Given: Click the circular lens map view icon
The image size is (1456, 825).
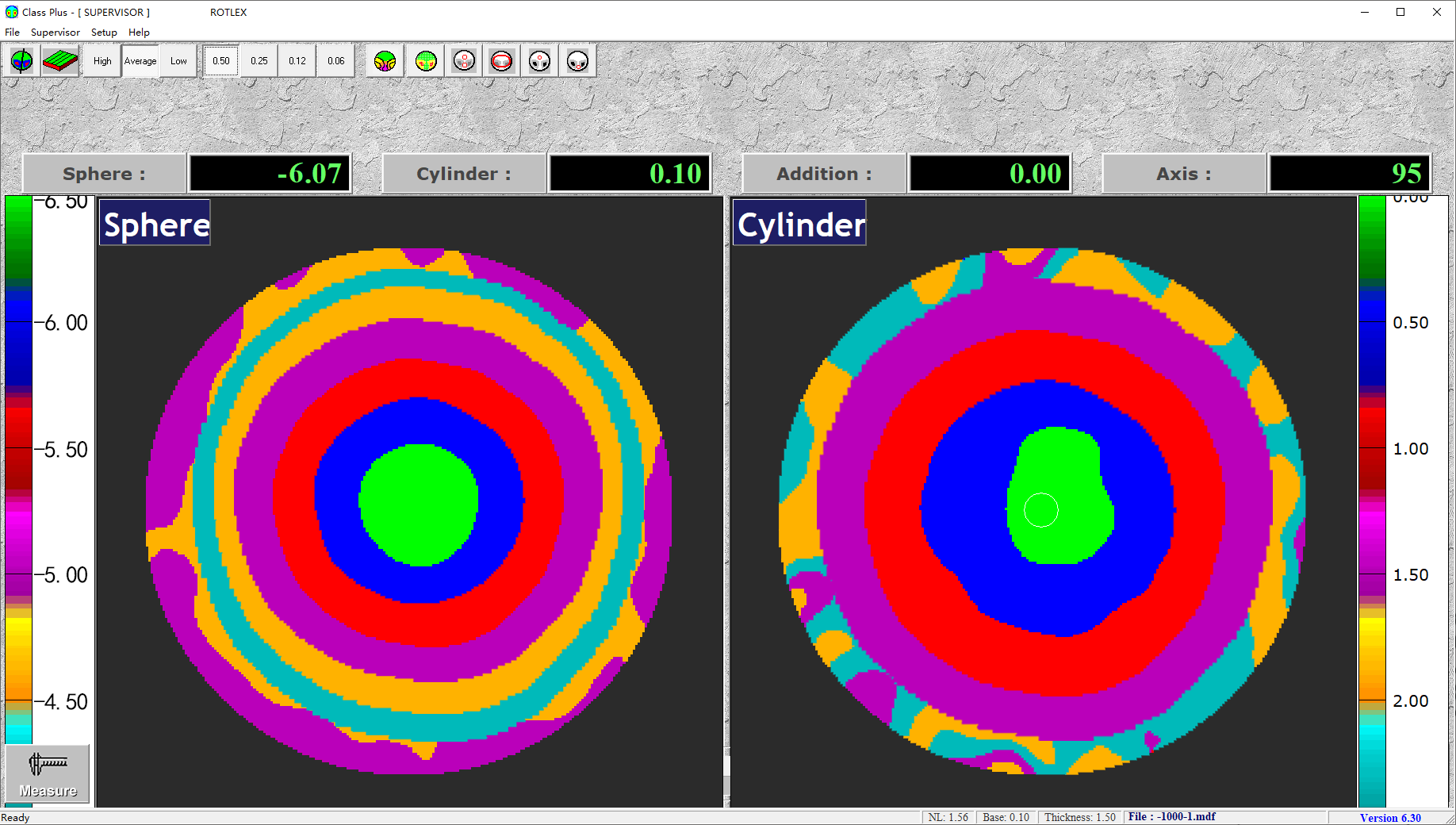Looking at the screenshot, I should point(21,61).
